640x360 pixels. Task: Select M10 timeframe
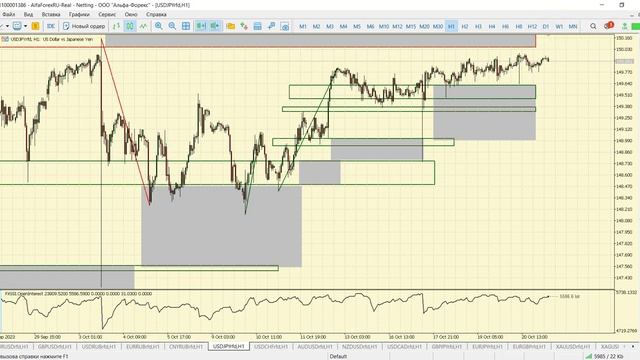tap(384, 26)
